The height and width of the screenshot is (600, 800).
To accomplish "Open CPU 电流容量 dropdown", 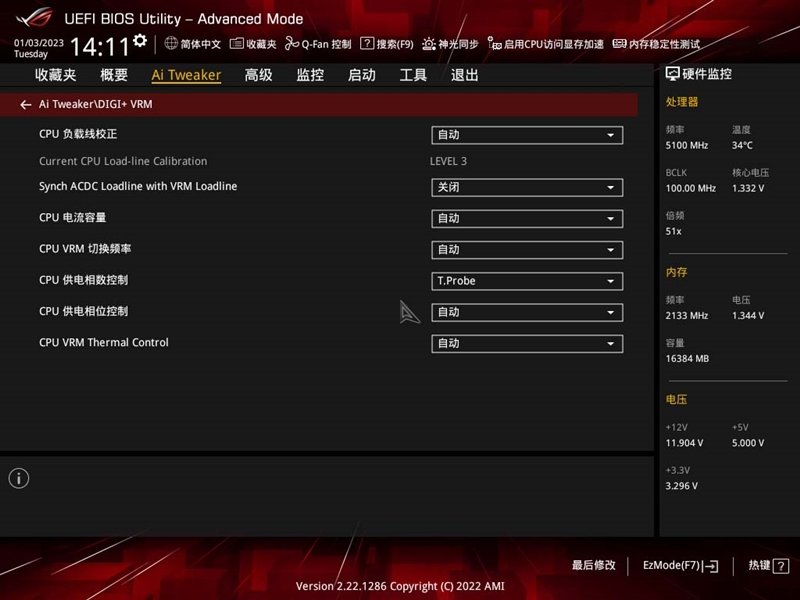I will click(x=527, y=219).
